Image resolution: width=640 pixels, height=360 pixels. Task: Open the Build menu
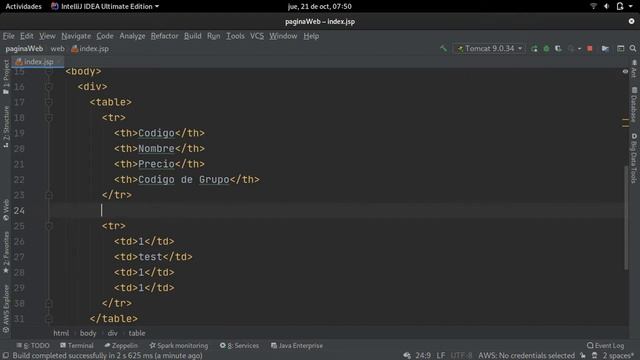pos(193,36)
